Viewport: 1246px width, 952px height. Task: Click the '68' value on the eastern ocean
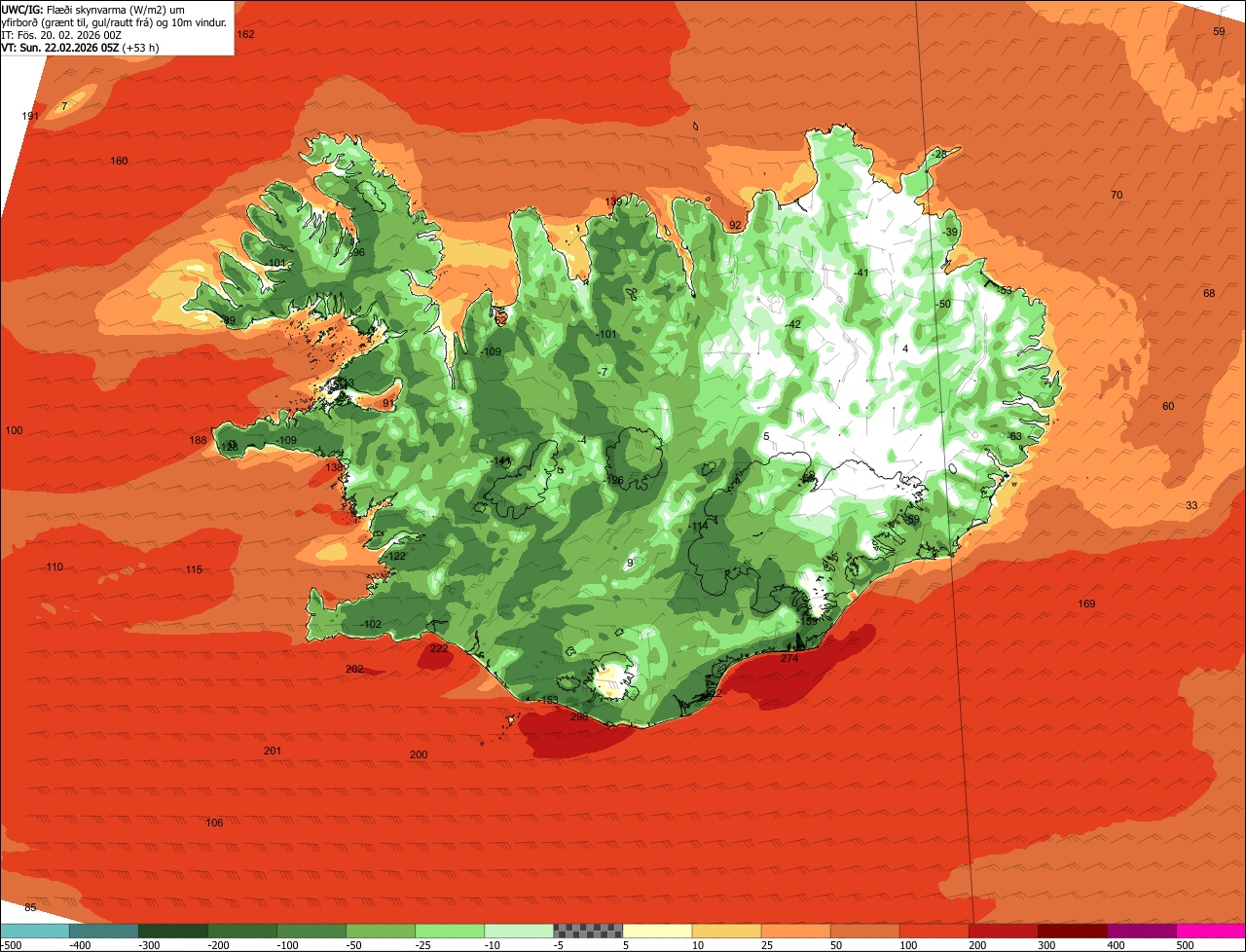[x=1209, y=293]
